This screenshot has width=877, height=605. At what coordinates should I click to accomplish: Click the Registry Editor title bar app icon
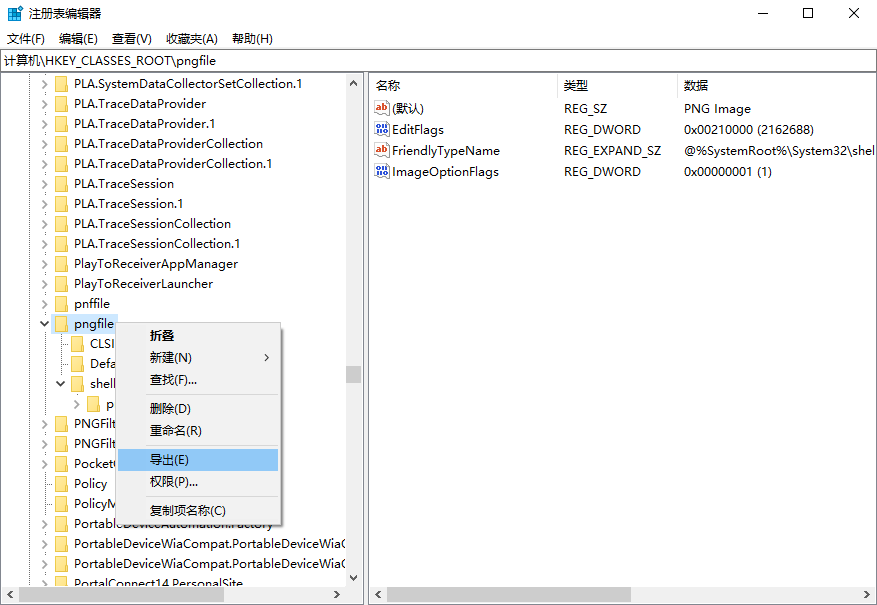click(x=15, y=14)
